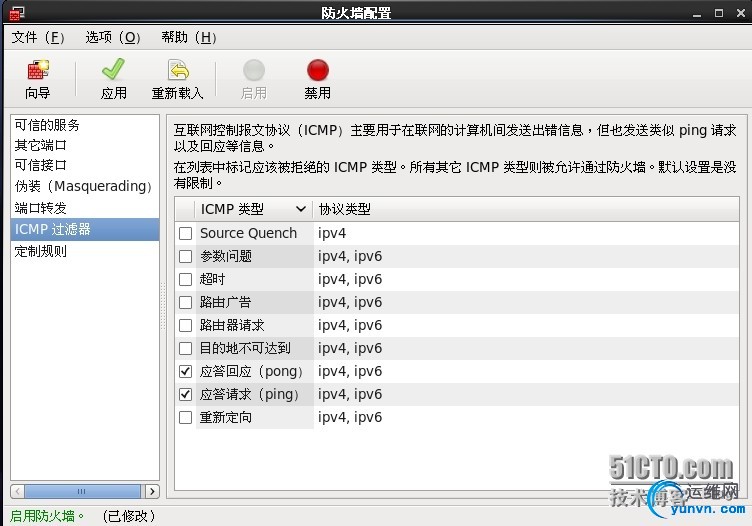
Task: Maximize the 防火墙配置 window
Action: click(x=719, y=13)
